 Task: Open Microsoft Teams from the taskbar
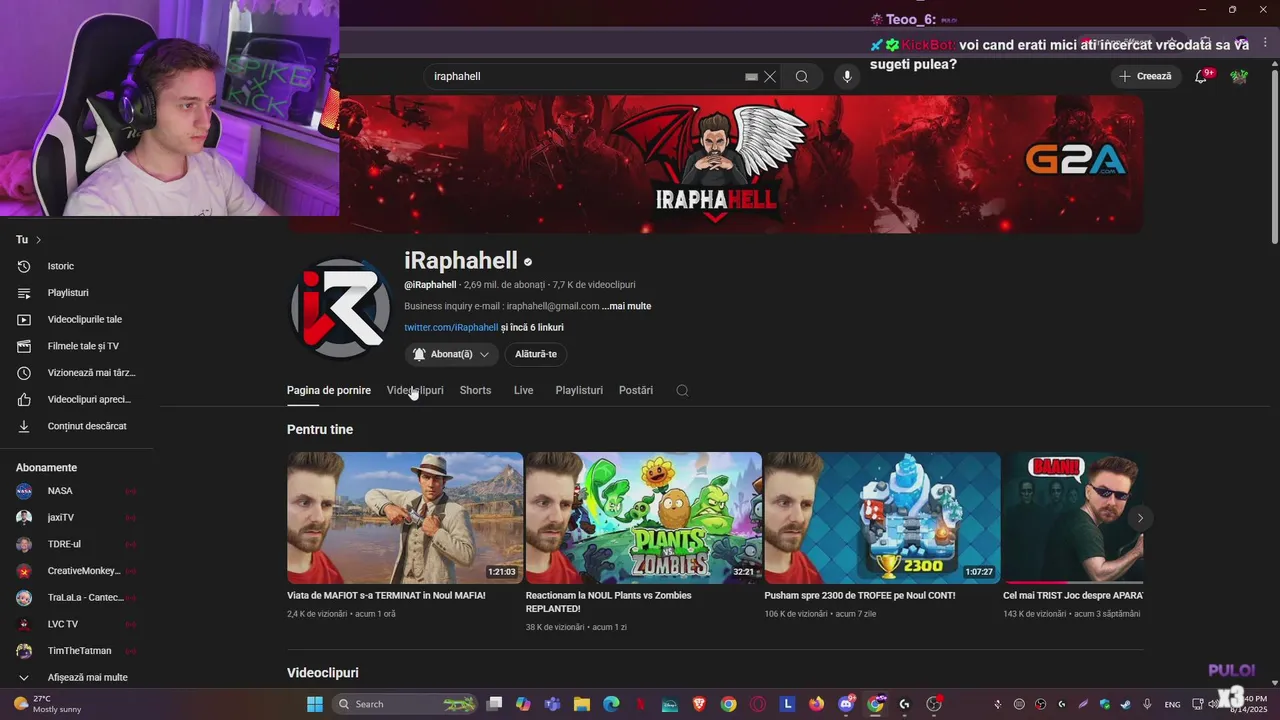[x=552, y=704]
